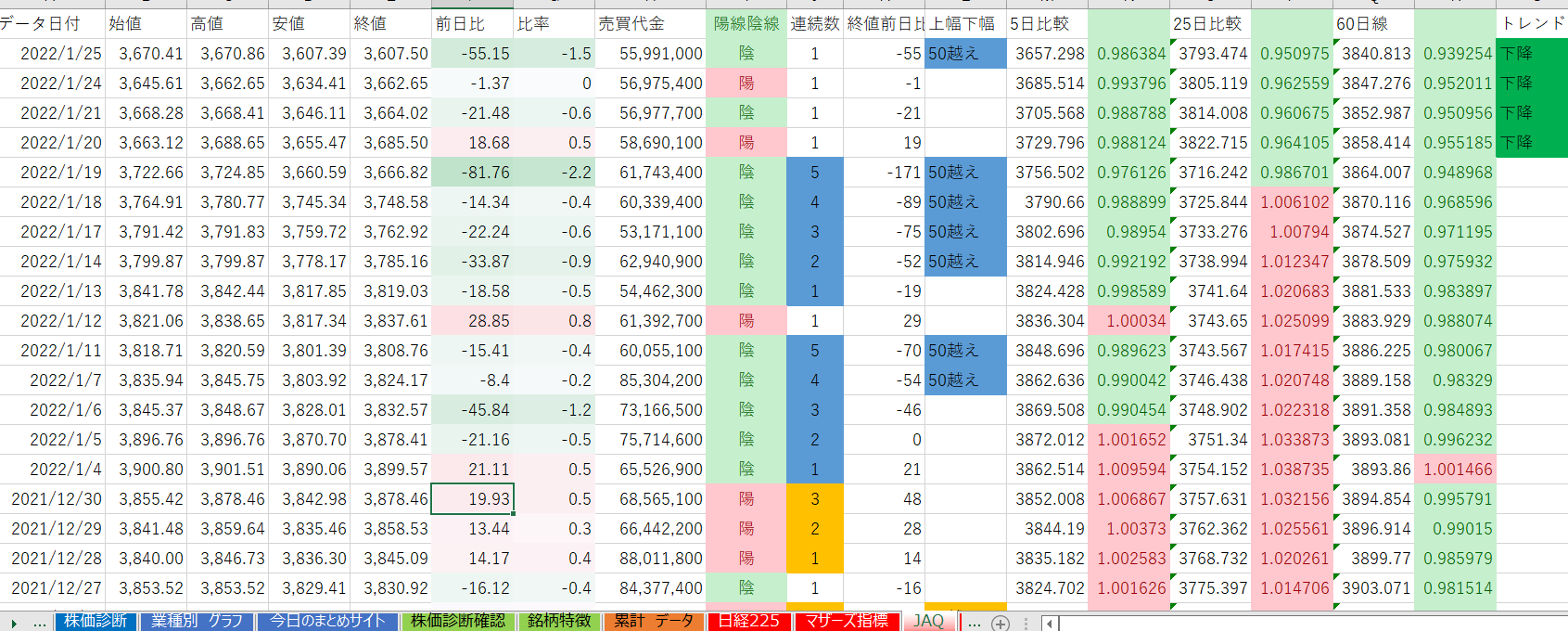The height and width of the screenshot is (631, 1568).
Task: Click the 比率 header cell
Action: pyautogui.click(x=554, y=23)
